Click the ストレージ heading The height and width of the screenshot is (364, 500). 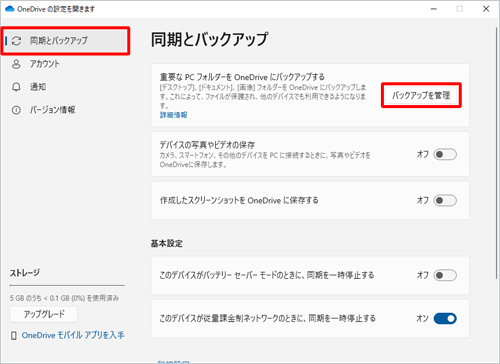(x=25, y=273)
